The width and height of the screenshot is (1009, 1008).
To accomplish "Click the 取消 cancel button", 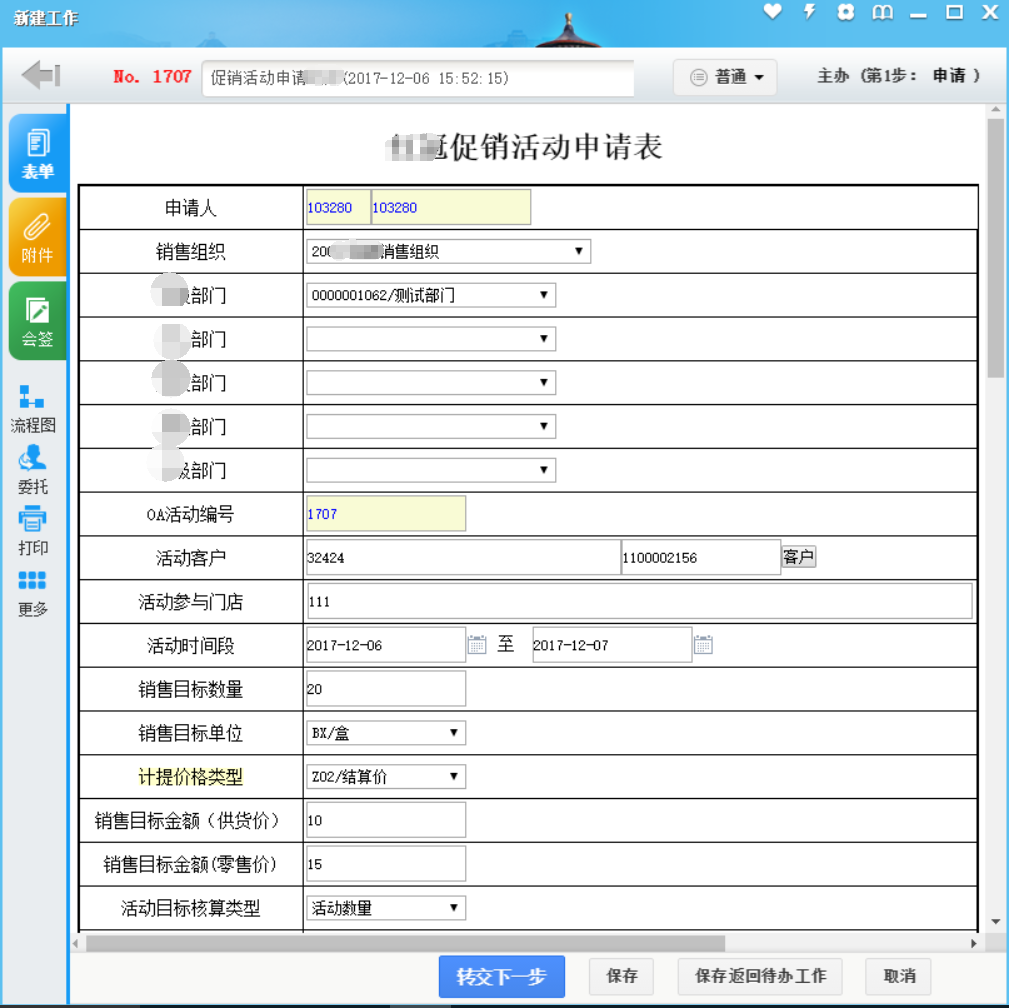I will pyautogui.click(x=898, y=976).
